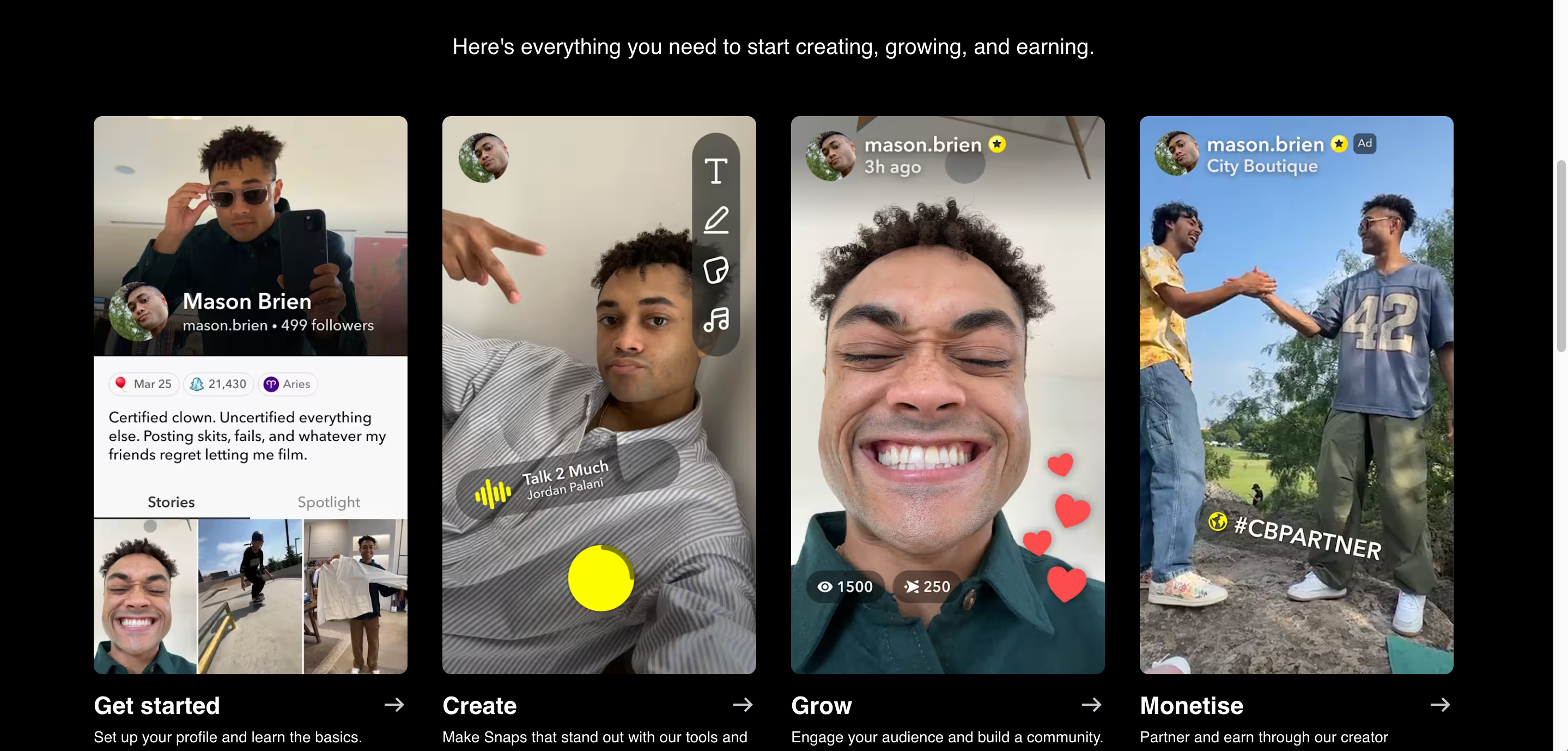This screenshot has height=751, width=1568.
Task: Click the eye icon beside 1500
Action: pos(825,586)
